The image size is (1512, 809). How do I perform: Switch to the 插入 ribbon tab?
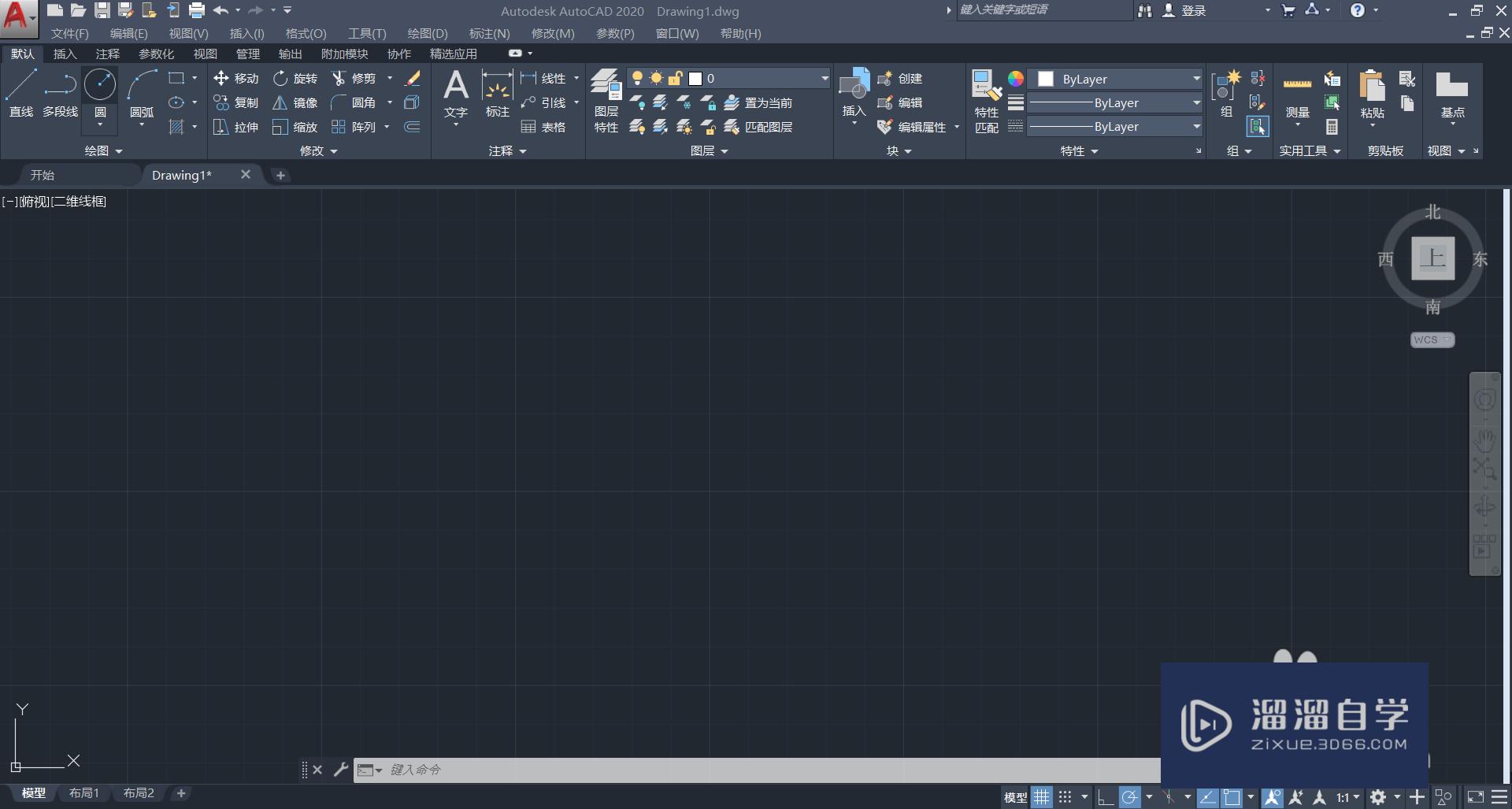[65, 54]
